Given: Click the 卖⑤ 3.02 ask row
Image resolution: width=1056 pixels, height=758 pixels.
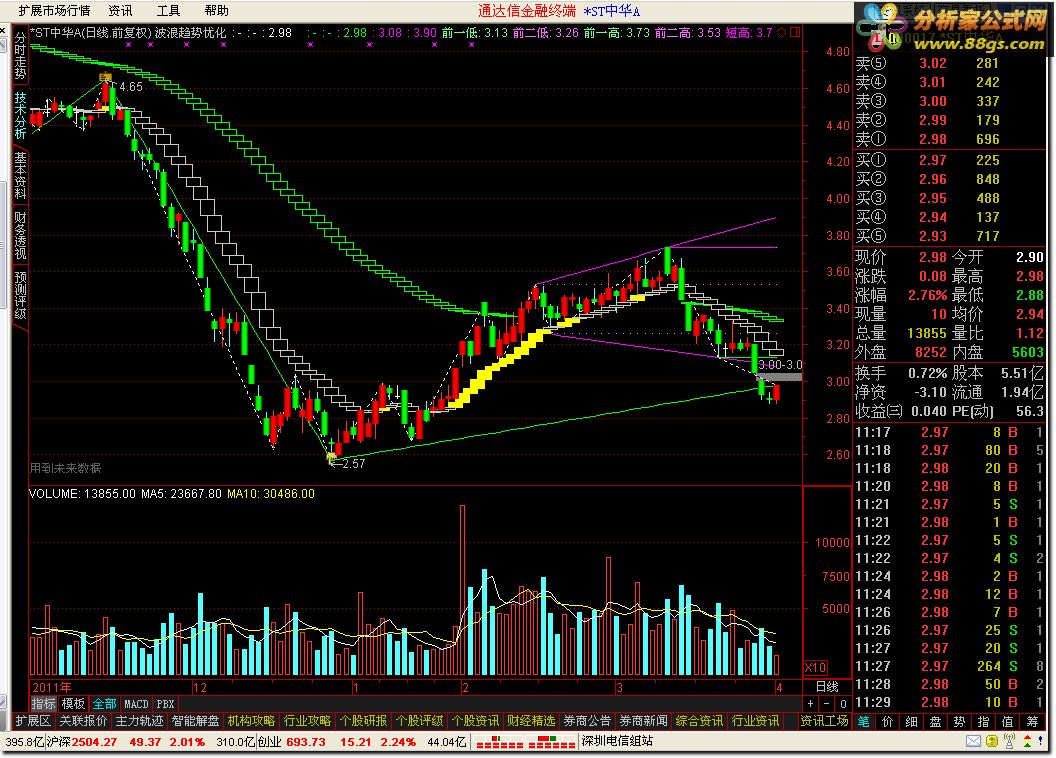Looking at the screenshot, I should tap(950, 63).
